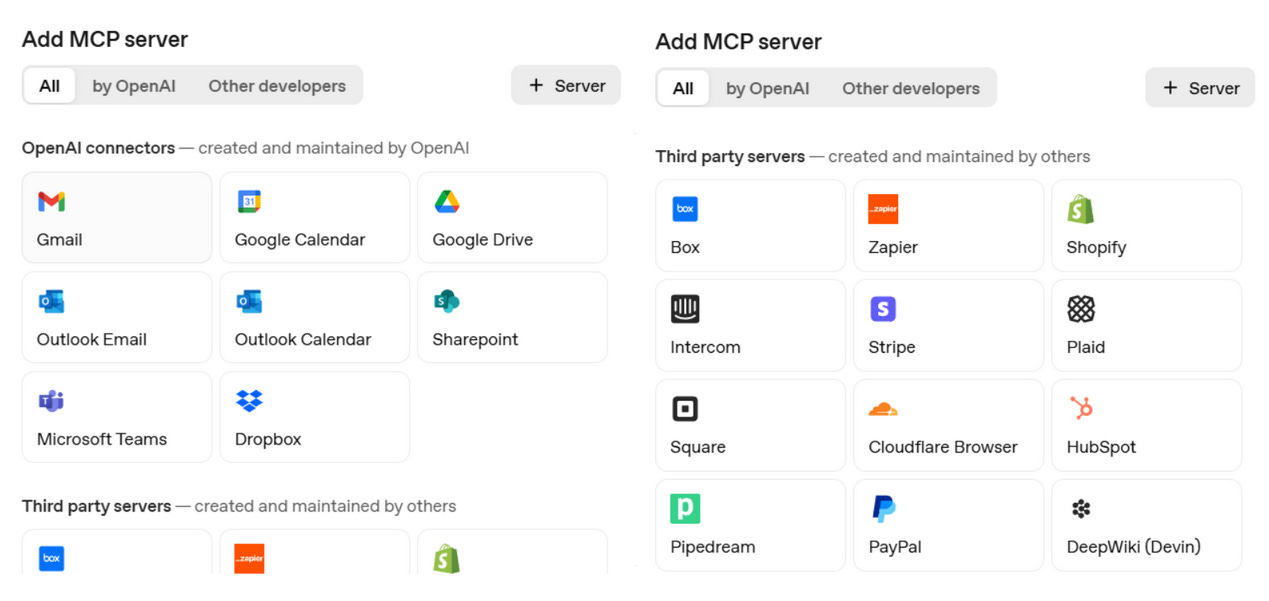Viewport: 1269px width, 601px height.
Task: Open the Sharepoint icon
Action: click(447, 301)
